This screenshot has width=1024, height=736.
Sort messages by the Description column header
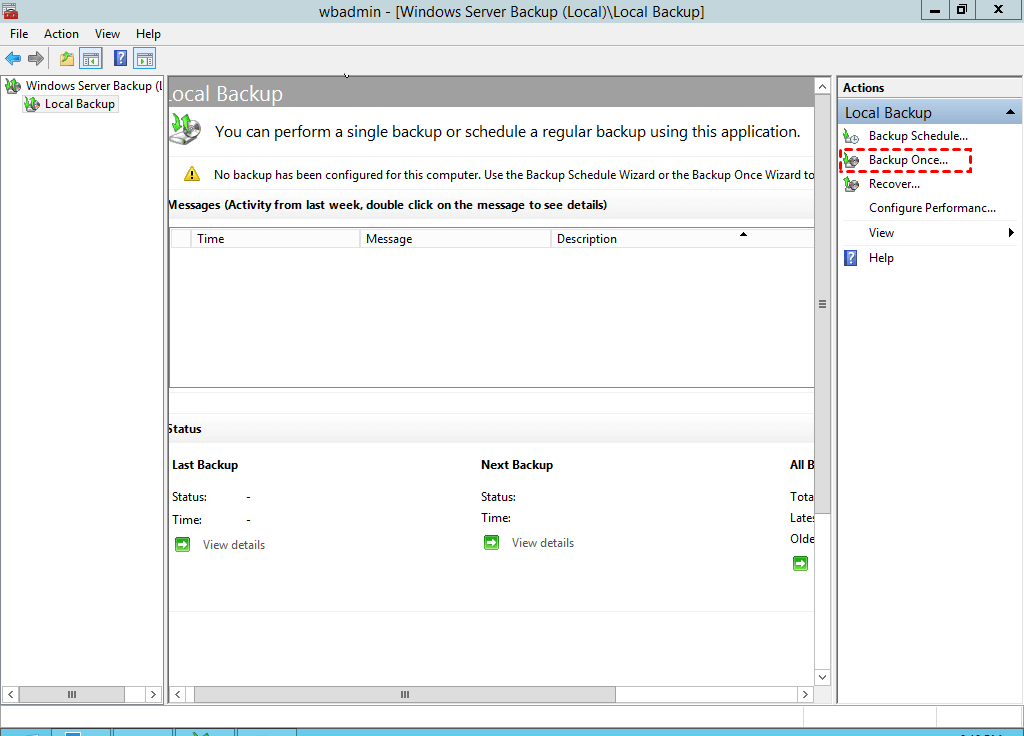pos(587,239)
